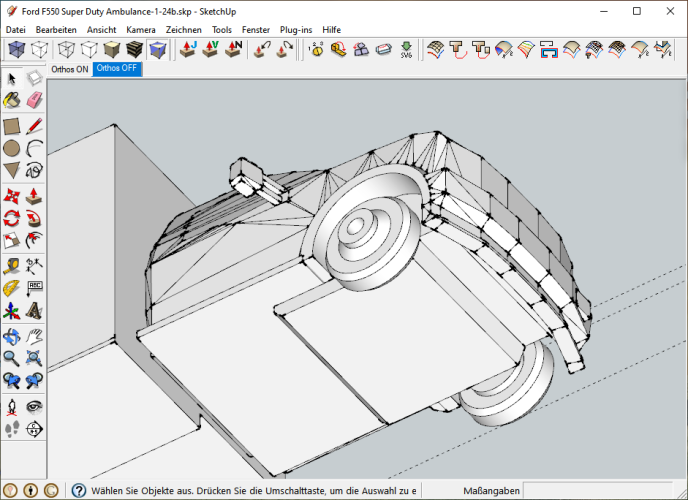Viewport: 688px width, 500px height.
Task: Click the green SVG export icon
Action: 406,50
